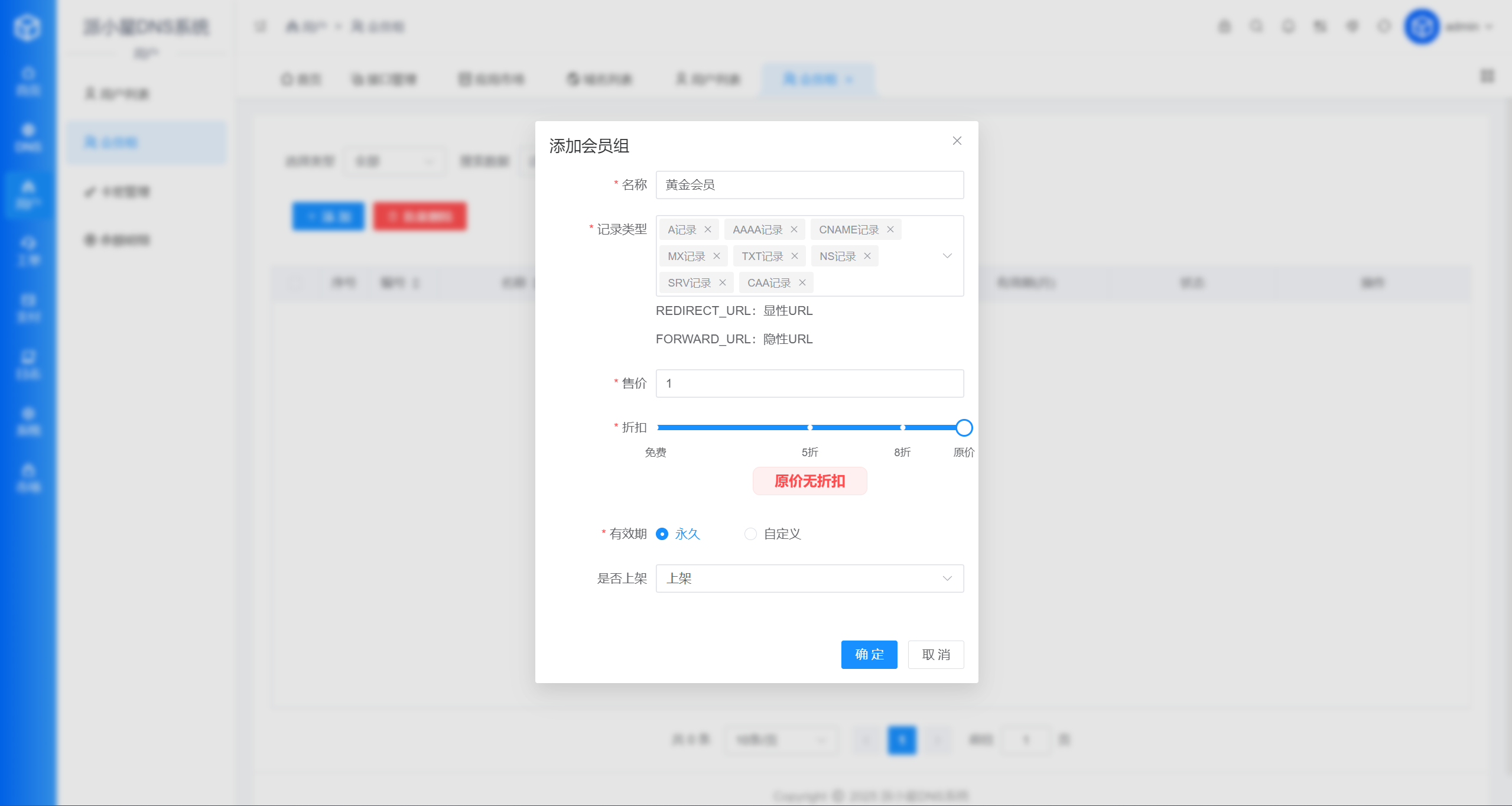This screenshot has width=1512, height=806.
Task: Remove the CAA记录 tag
Action: [x=802, y=282]
